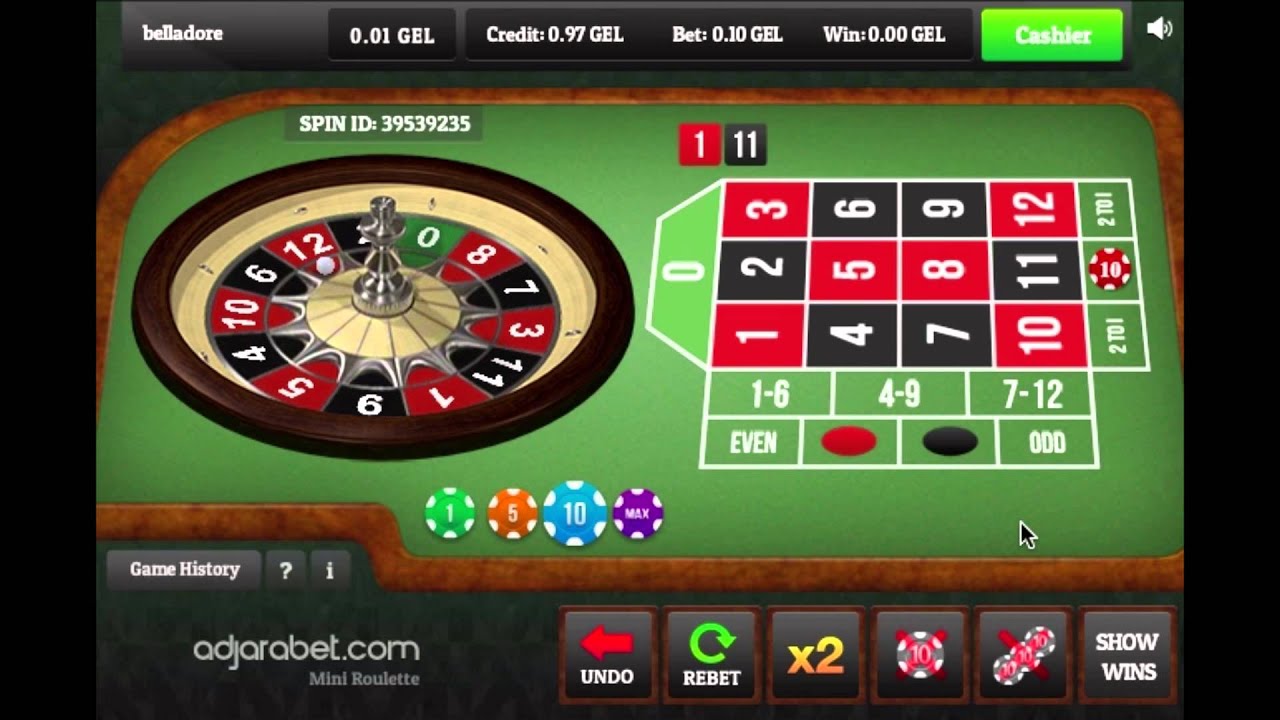Mute the game sound speaker icon
The image size is (1280, 720).
(1159, 29)
